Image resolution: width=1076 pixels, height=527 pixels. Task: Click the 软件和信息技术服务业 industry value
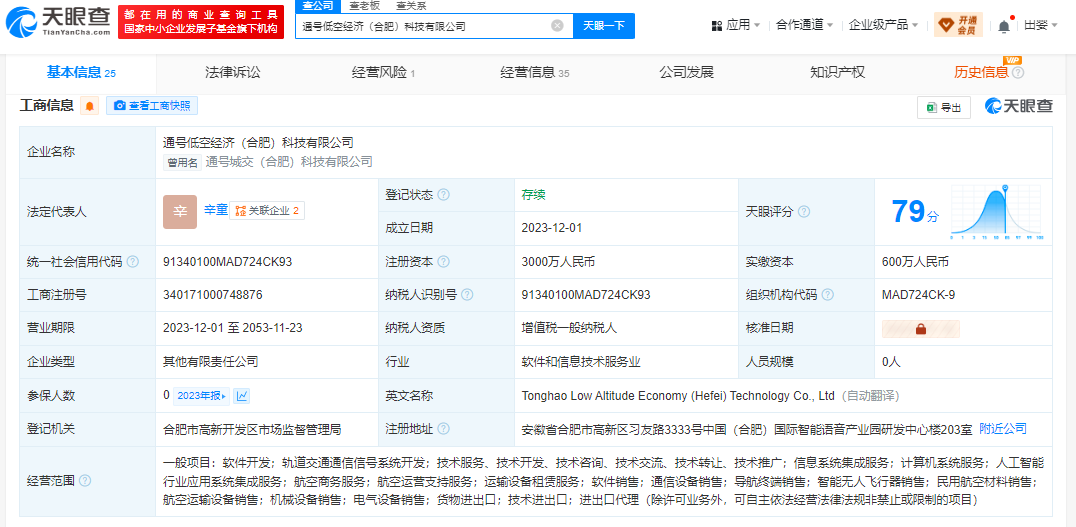coord(581,362)
